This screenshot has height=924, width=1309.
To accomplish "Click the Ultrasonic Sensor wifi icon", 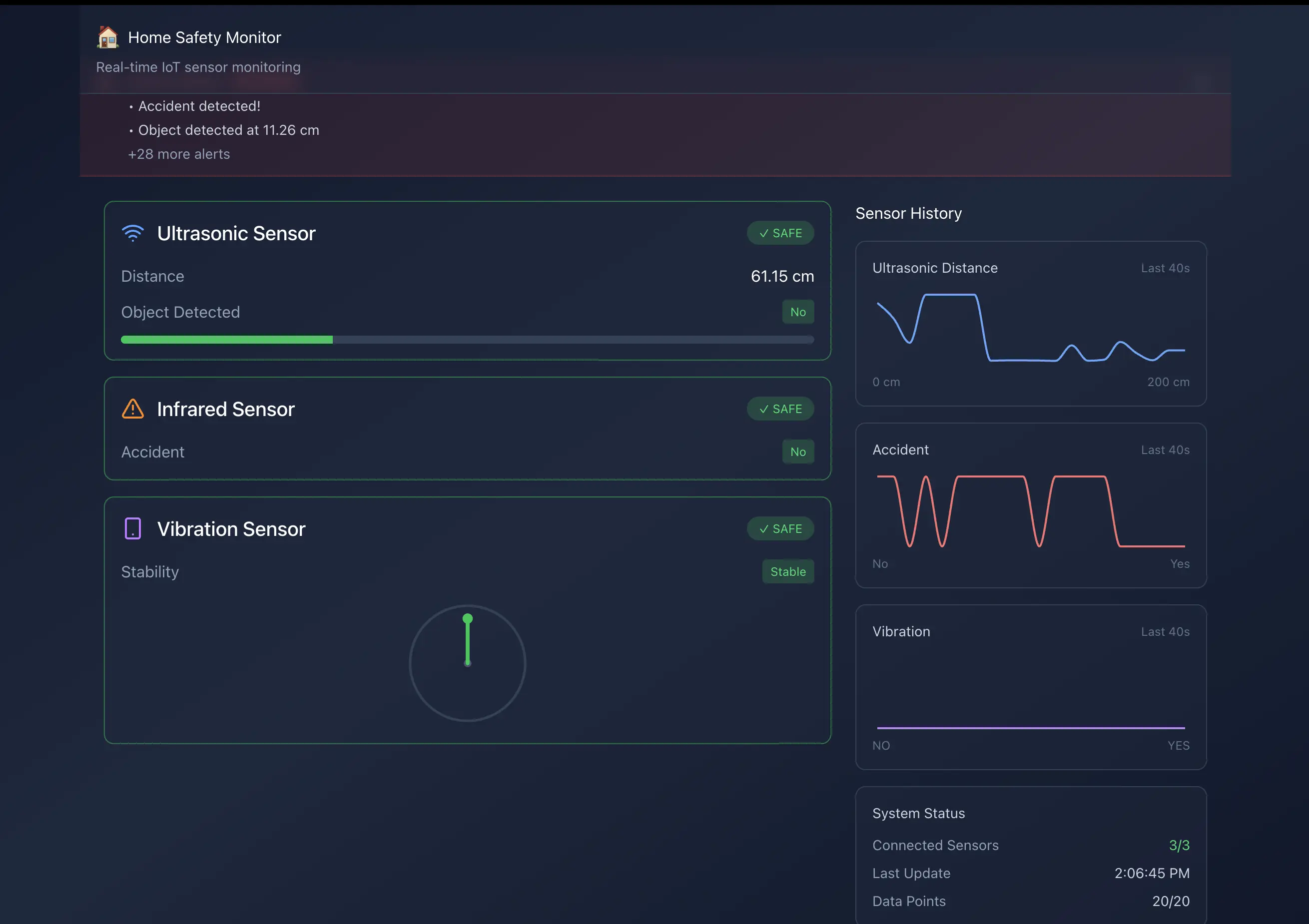I will click(133, 233).
